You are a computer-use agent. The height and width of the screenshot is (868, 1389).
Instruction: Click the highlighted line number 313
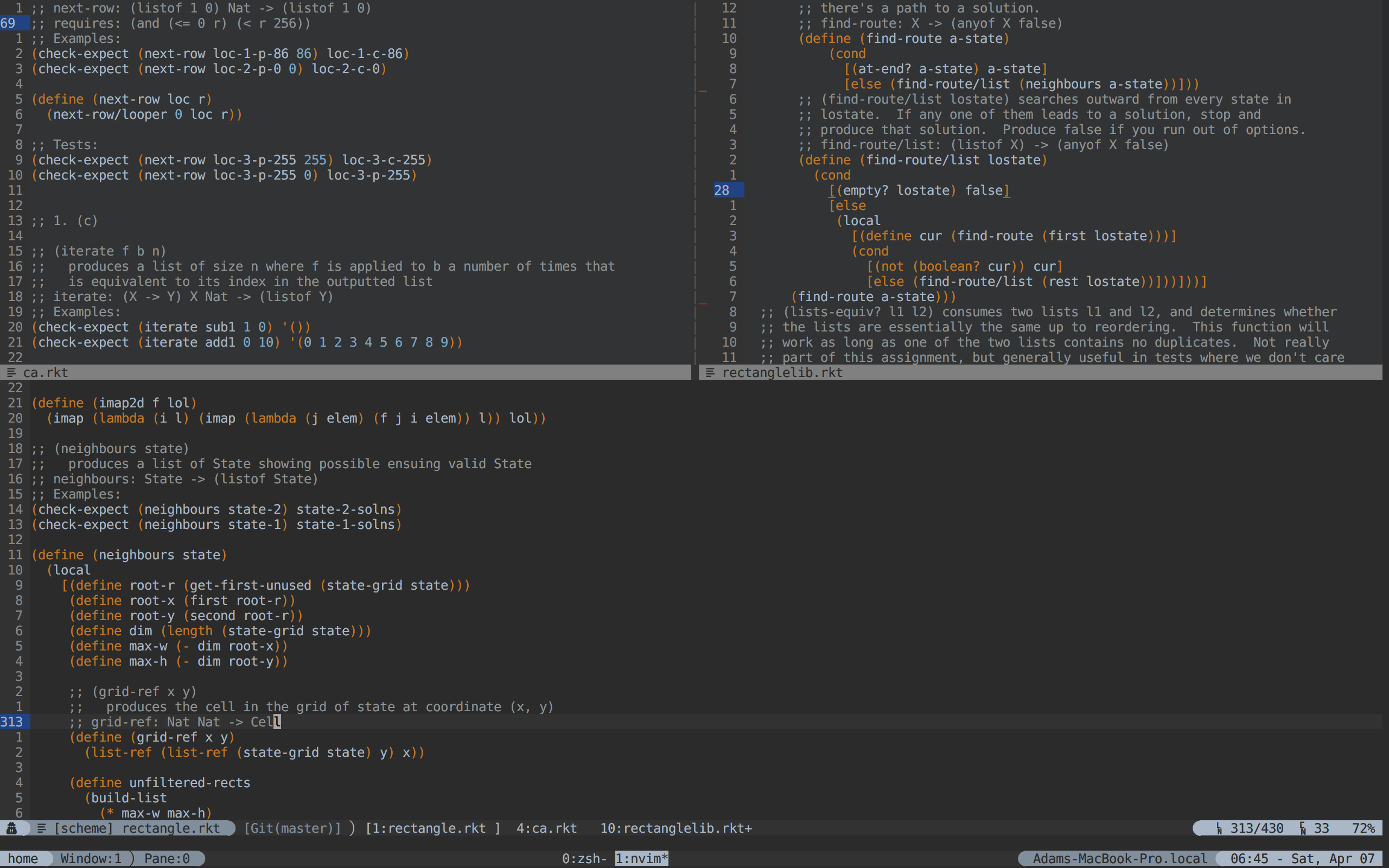pos(12,722)
